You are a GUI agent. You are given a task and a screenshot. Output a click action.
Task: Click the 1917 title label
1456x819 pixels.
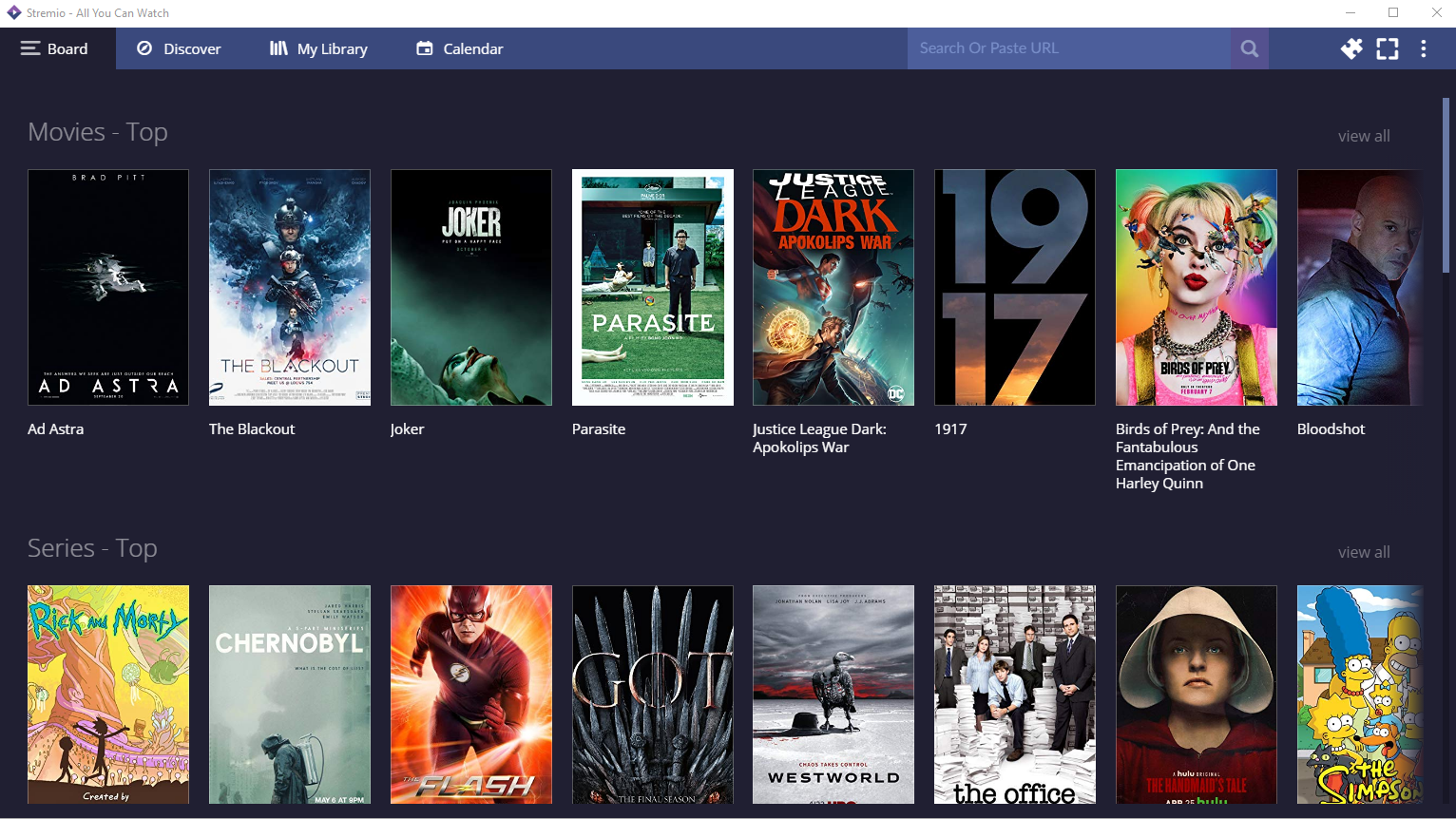(950, 429)
